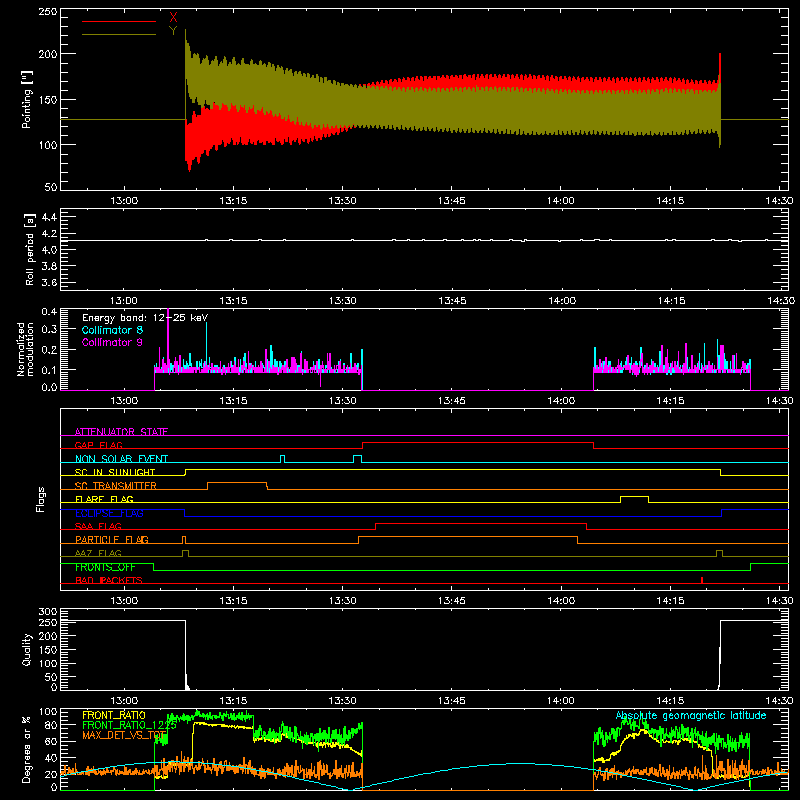Click the SC_IN_SUNLIGHT flag label
The image size is (800, 800).
(x=115, y=472)
